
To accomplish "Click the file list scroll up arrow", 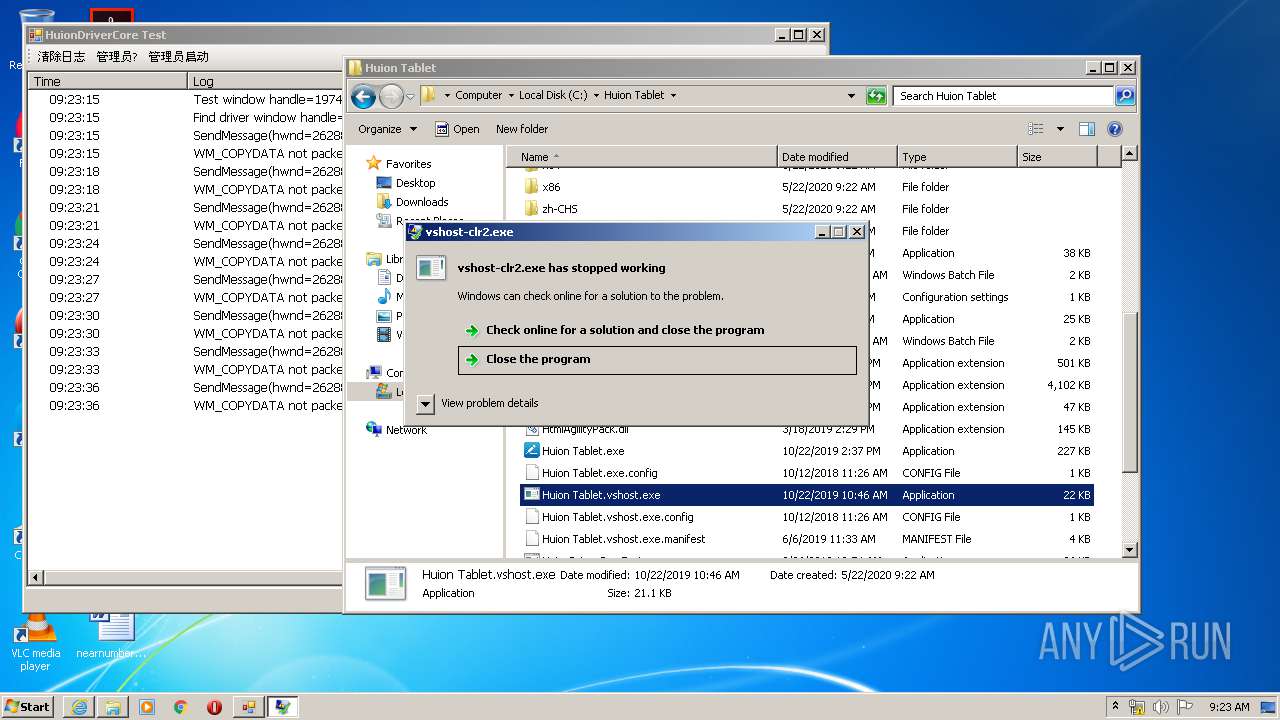I will click(1130, 154).
